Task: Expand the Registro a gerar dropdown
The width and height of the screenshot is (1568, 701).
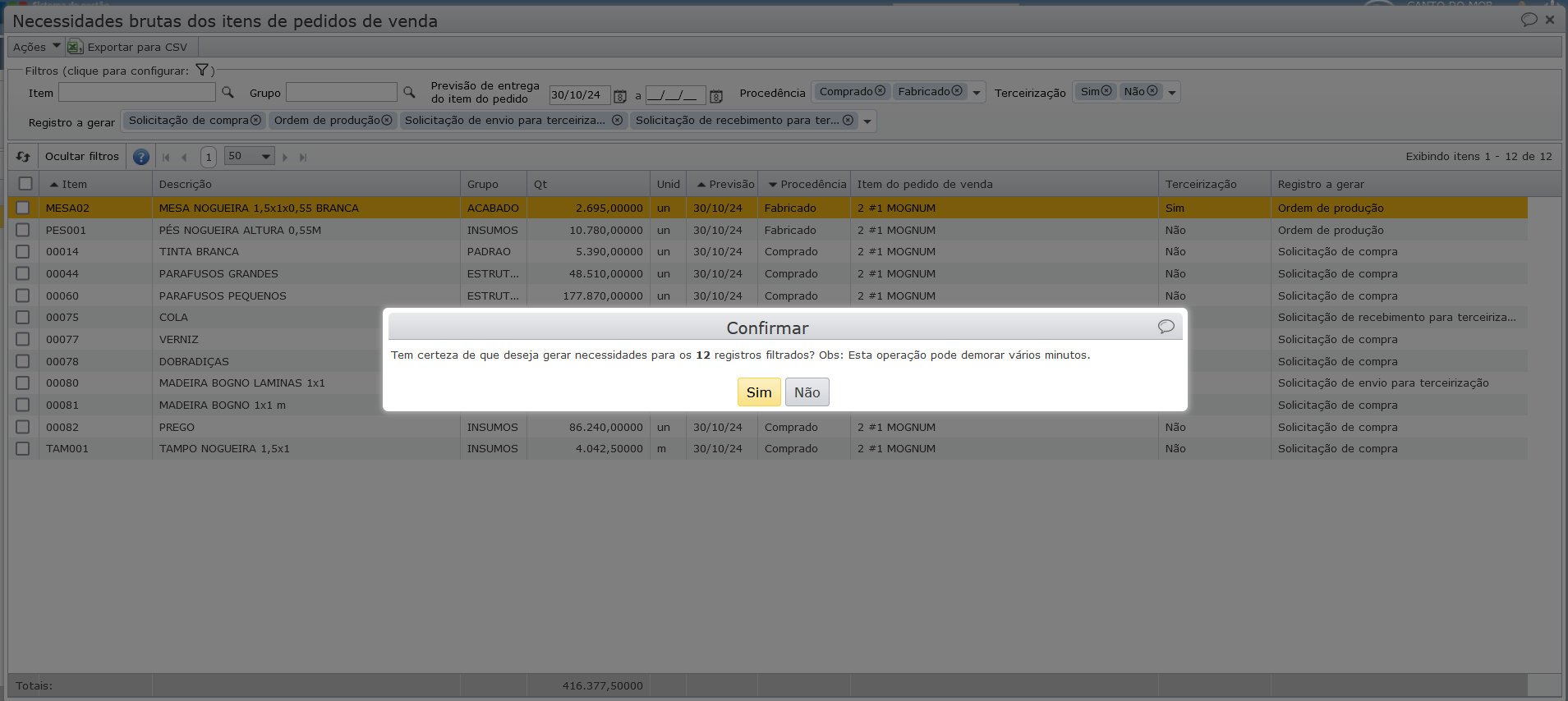Action: click(x=867, y=121)
